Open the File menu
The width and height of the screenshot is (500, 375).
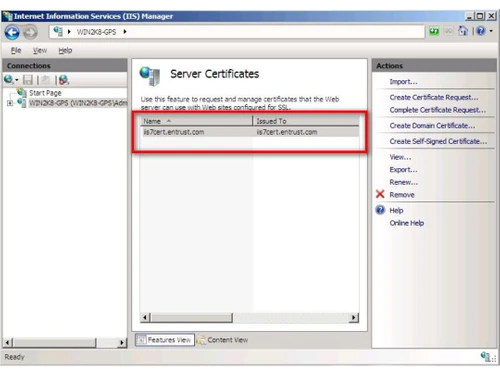tap(16, 50)
